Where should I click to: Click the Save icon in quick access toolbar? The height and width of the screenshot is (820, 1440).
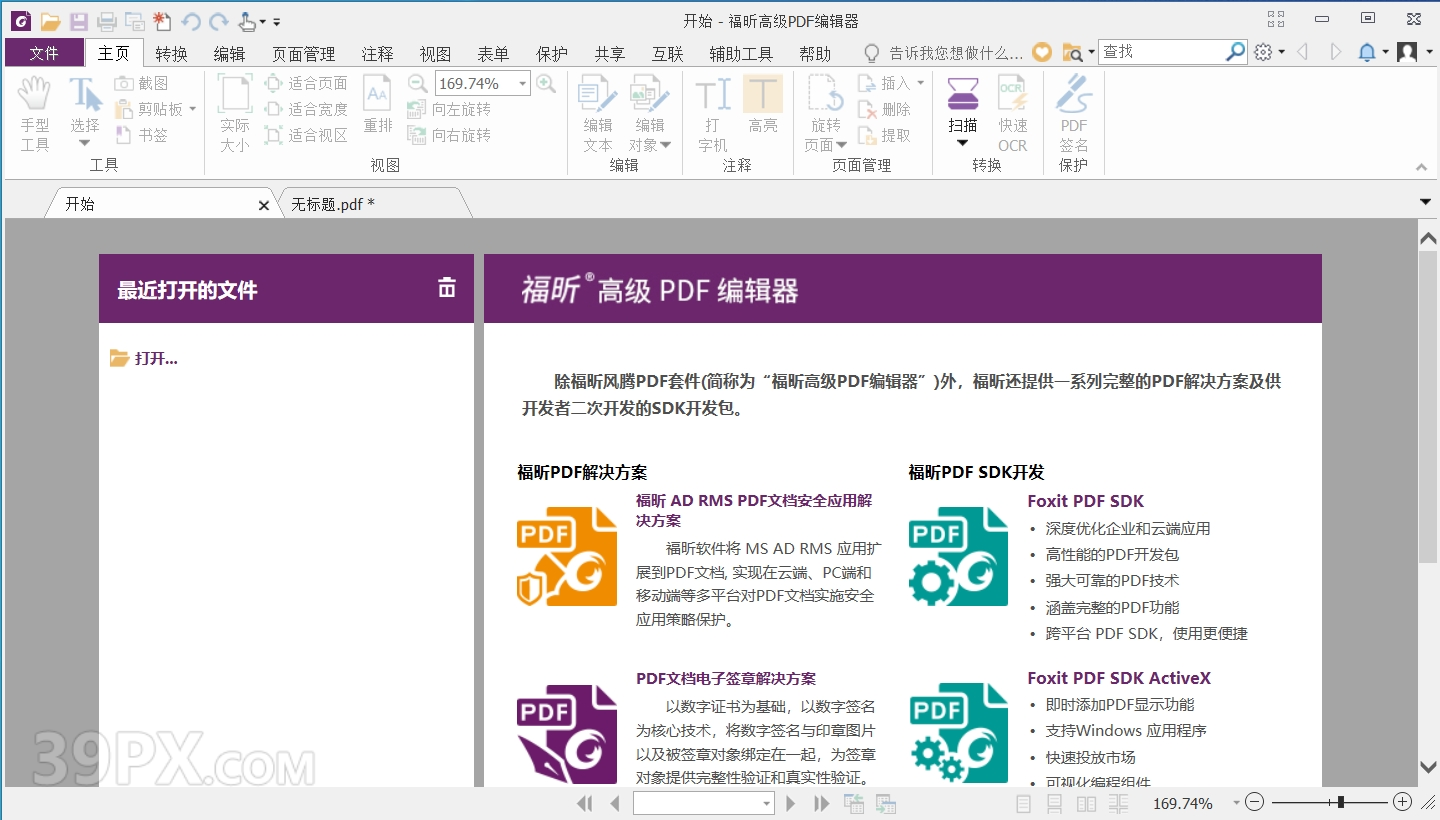click(x=78, y=21)
